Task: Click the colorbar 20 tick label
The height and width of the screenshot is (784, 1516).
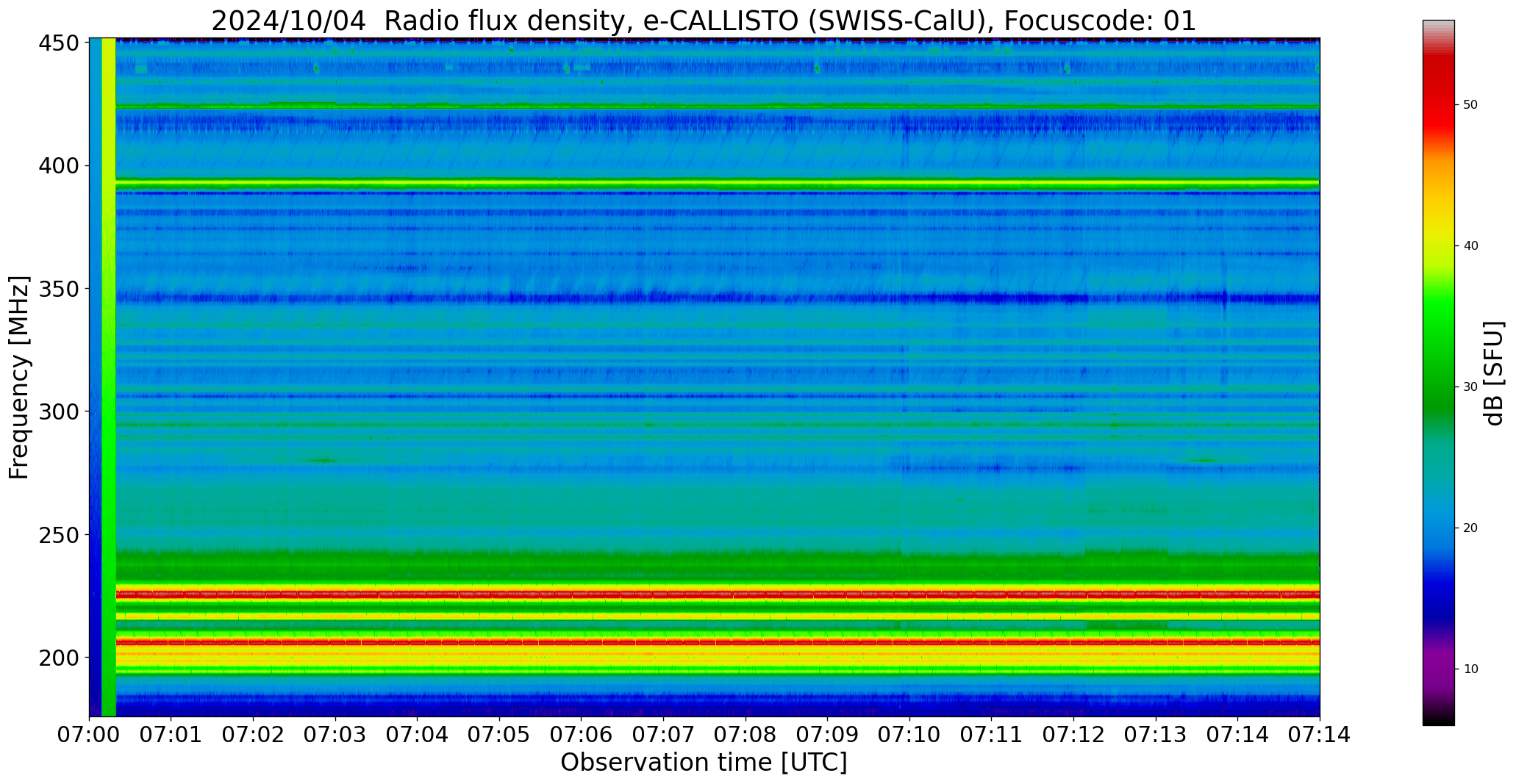Action: (1471, 528)
